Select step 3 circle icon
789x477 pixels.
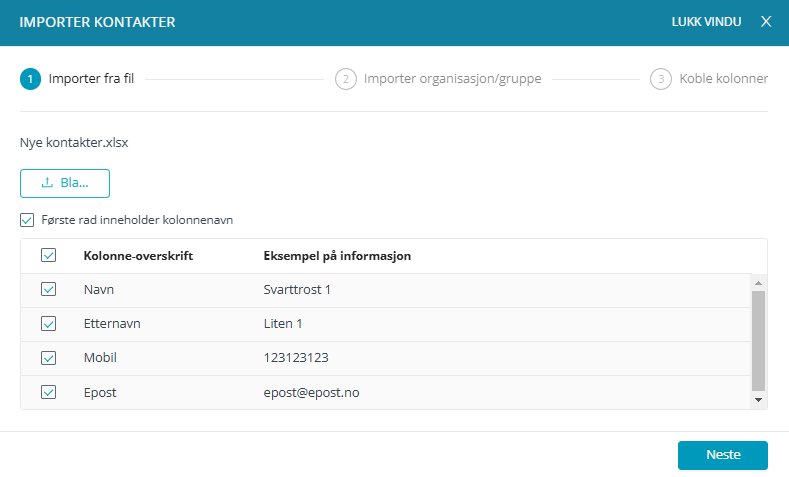click(x=661, y=79)
